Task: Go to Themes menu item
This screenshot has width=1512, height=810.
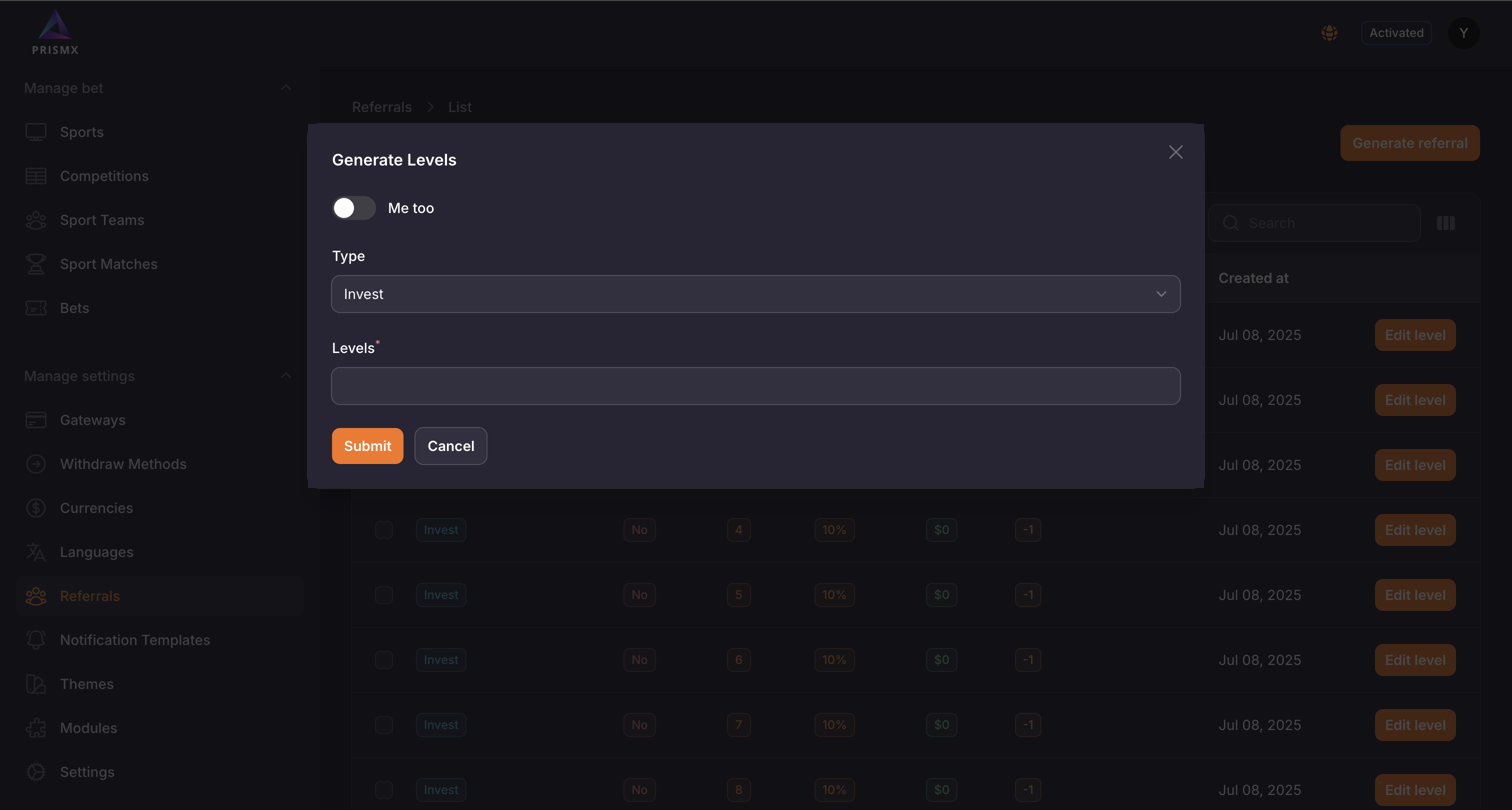Action: pos(86,684)
